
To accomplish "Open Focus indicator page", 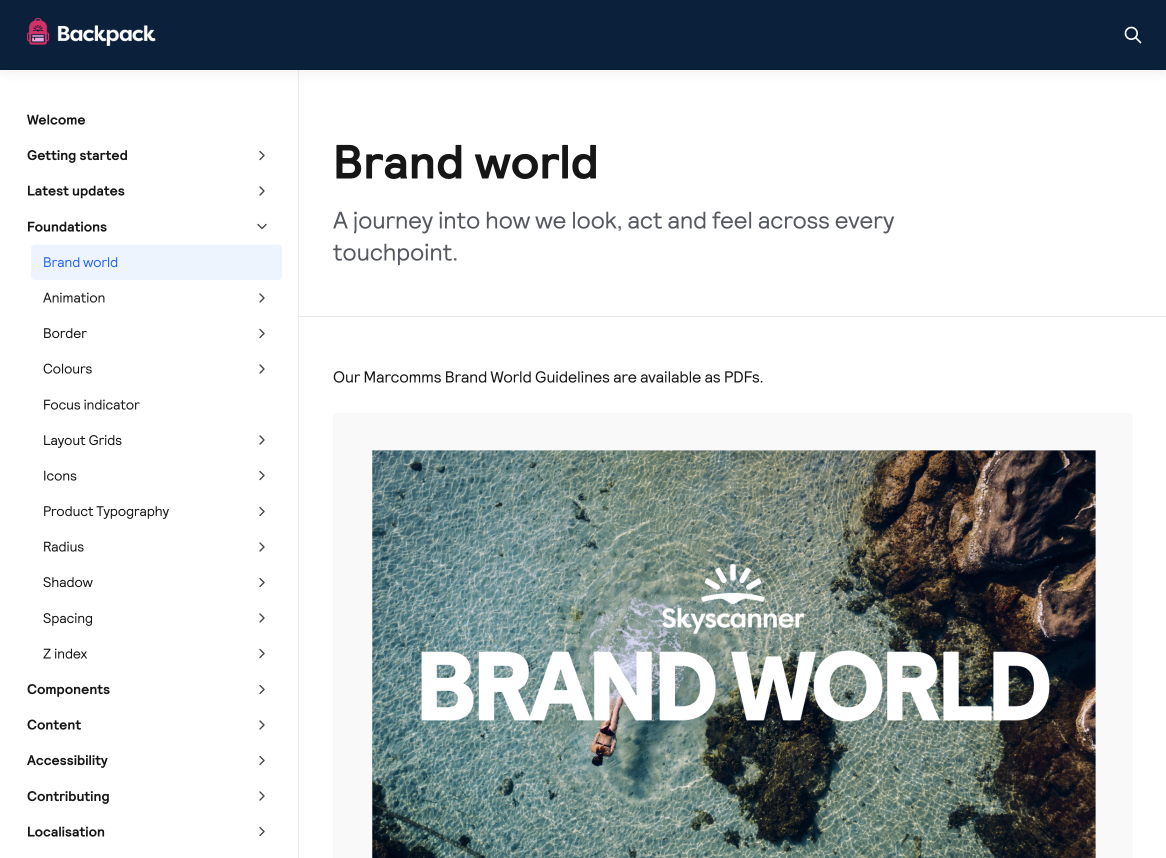I will coord(91,404).
